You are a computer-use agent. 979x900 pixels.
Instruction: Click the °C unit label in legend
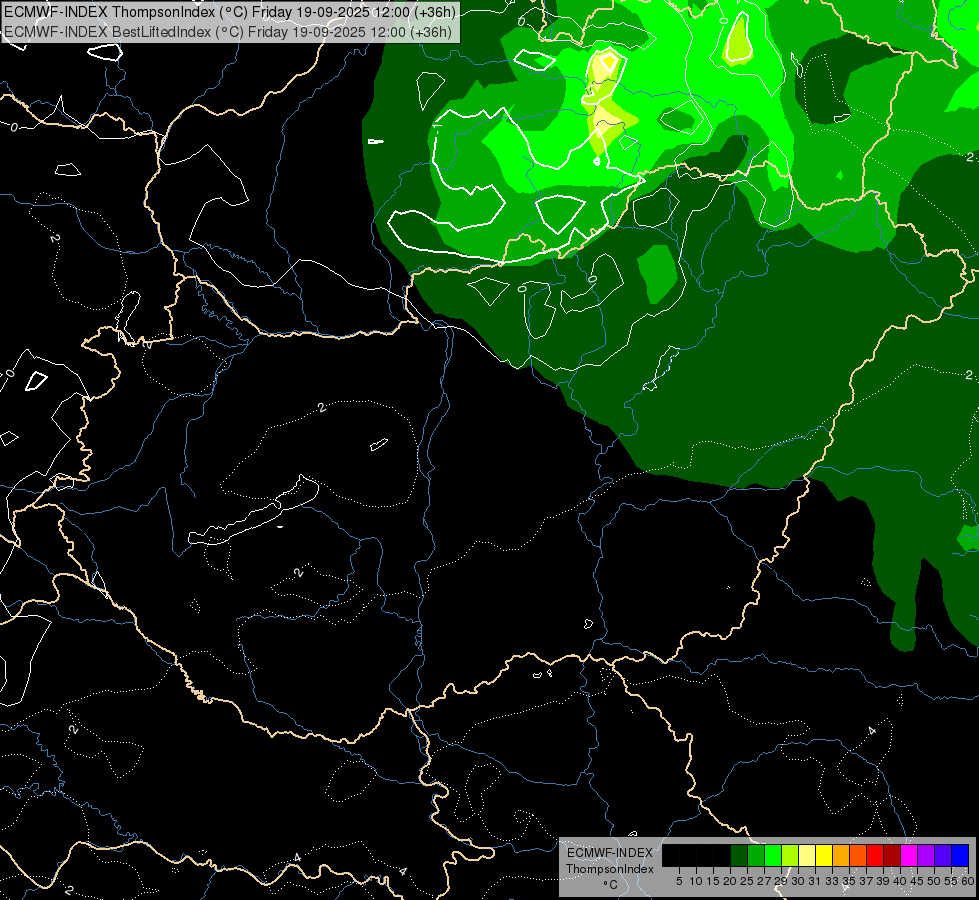click(611, 885)
